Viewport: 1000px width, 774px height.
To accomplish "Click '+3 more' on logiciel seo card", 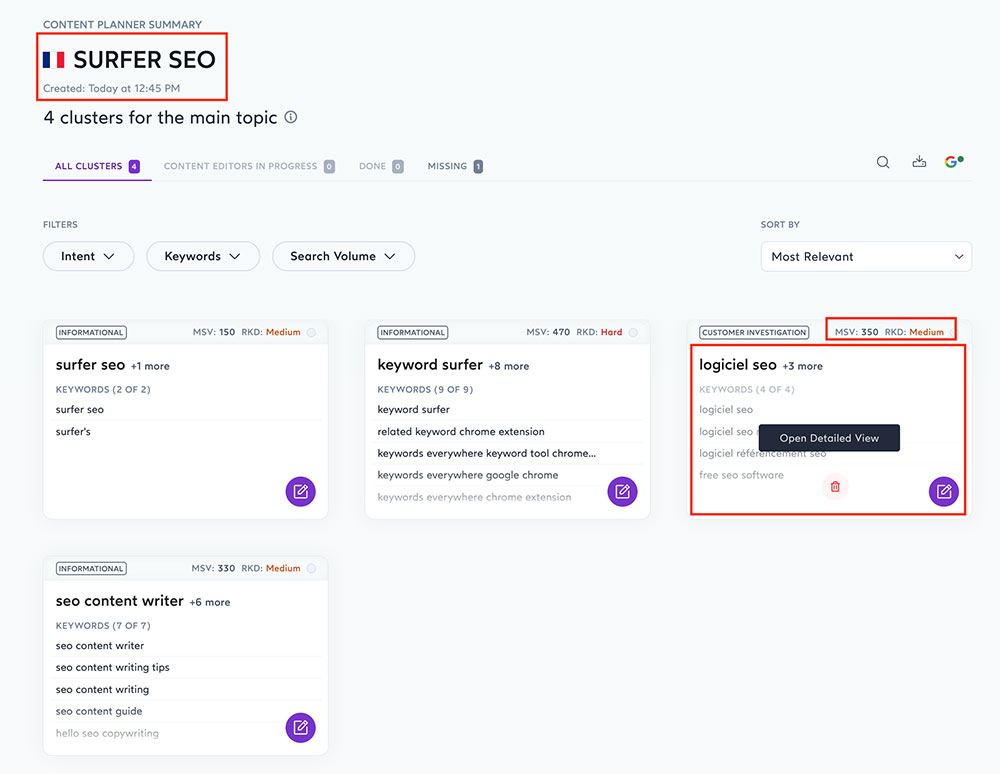I will pos(802,367).
